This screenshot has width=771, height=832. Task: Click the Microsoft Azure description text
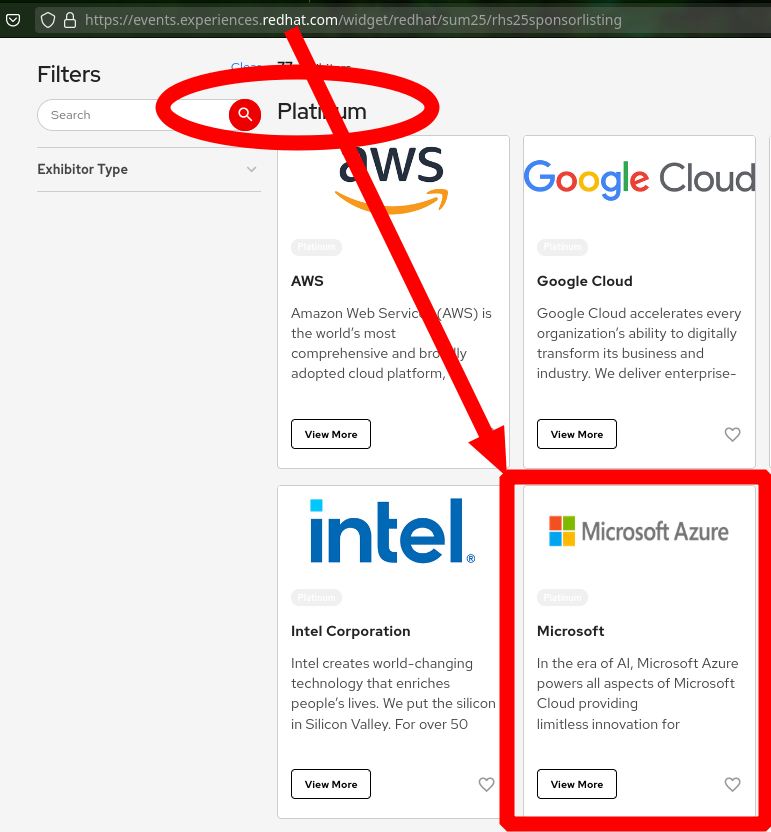click(637, 694)
